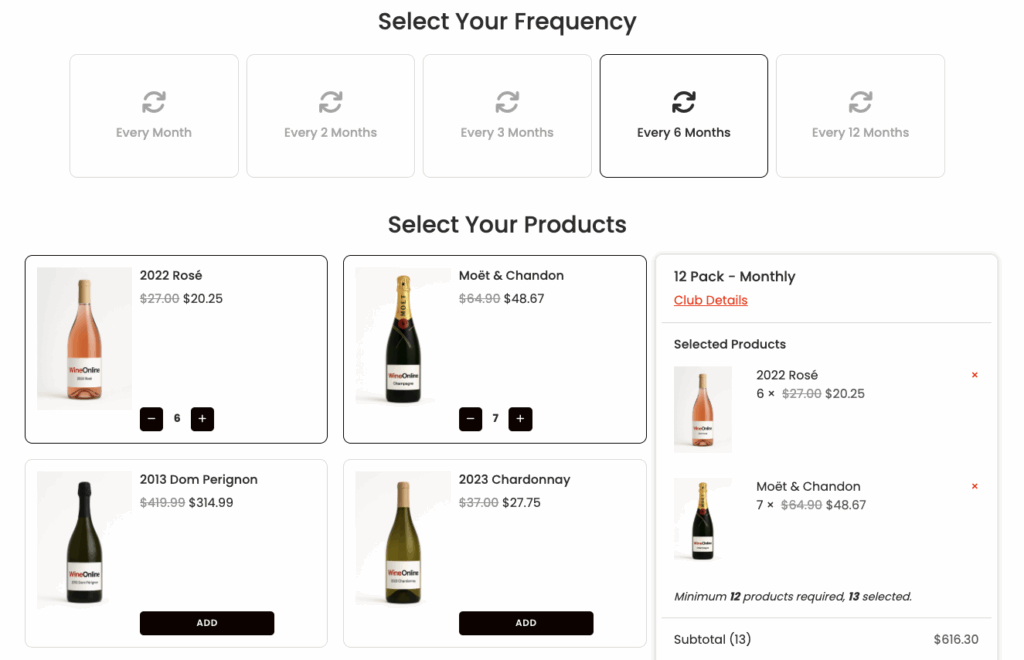Click Moët thumbnail in Selected Products

point(703,519)
